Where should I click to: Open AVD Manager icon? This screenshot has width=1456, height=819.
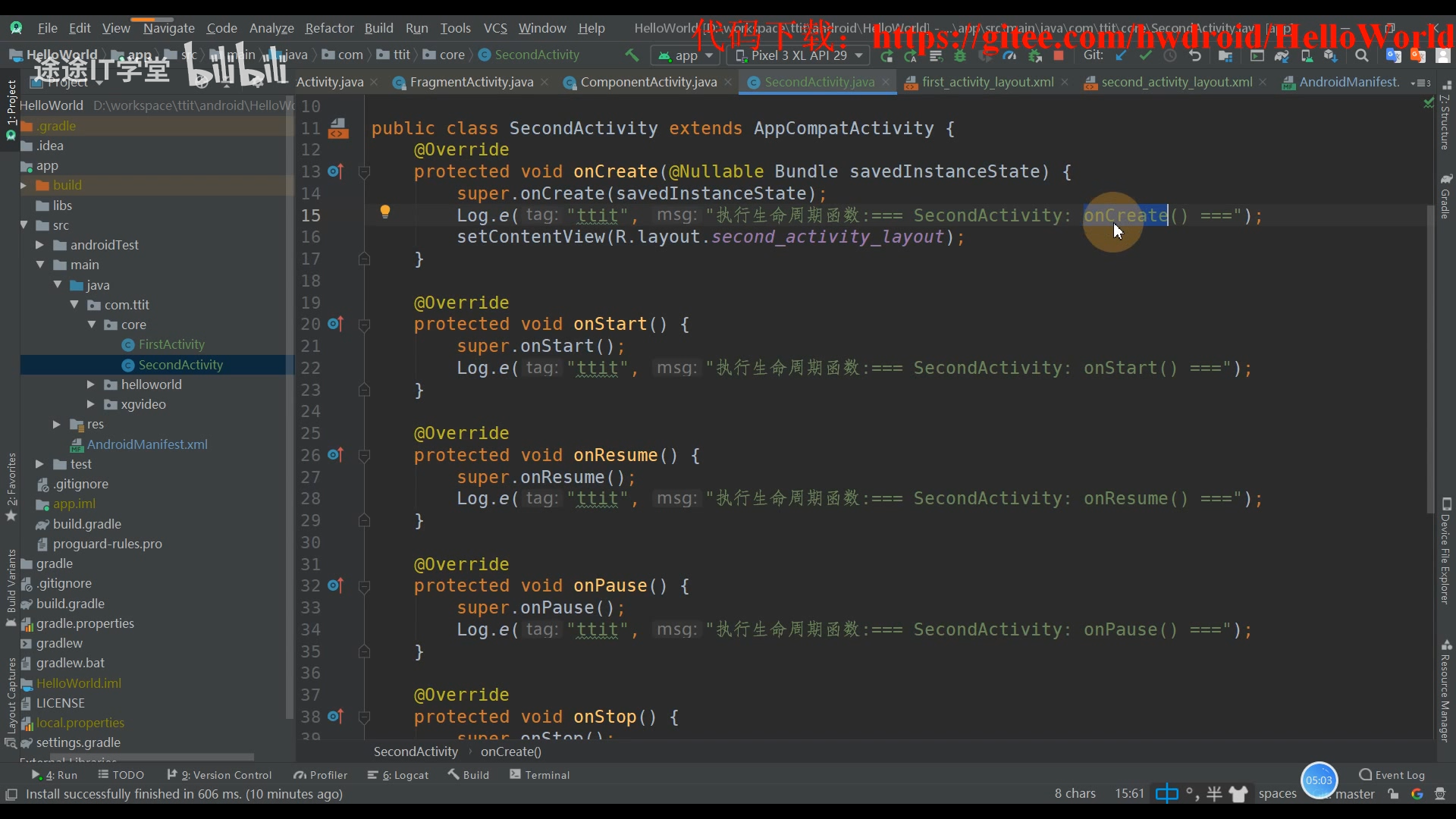pos(1307,55)
